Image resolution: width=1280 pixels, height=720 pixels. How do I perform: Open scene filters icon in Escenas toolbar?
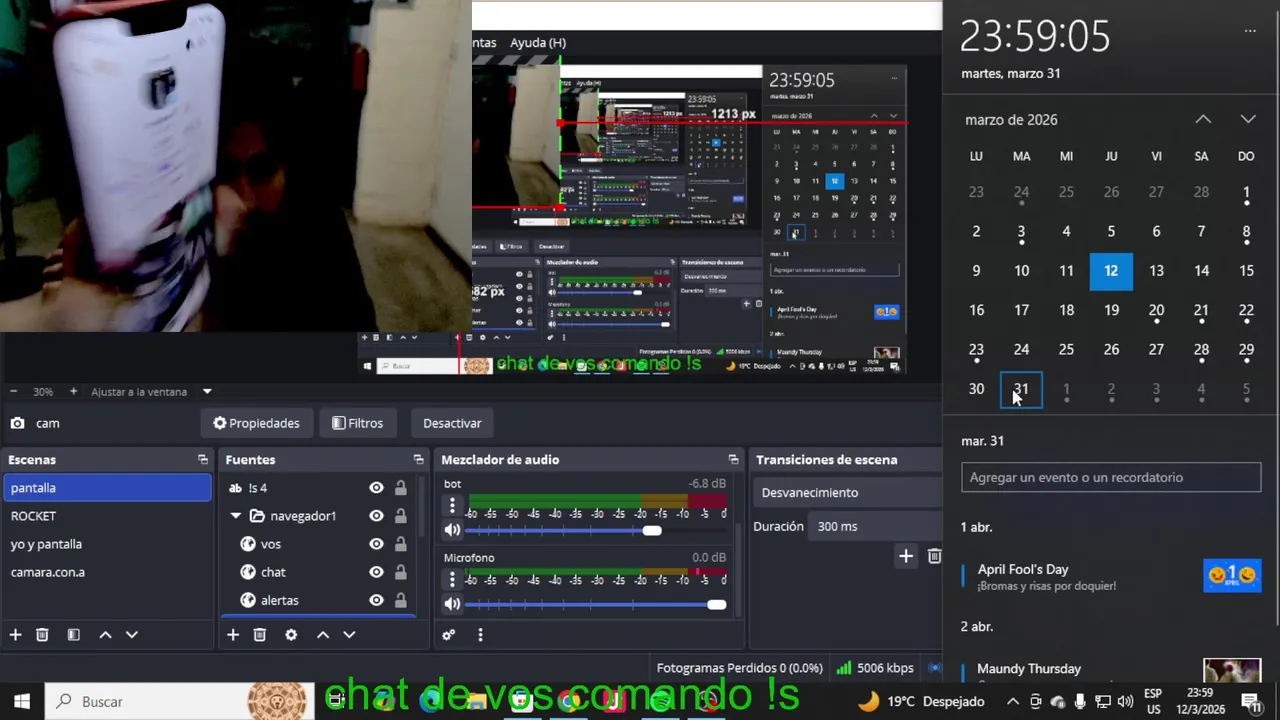pyautogui.click(x=73, y=635)
